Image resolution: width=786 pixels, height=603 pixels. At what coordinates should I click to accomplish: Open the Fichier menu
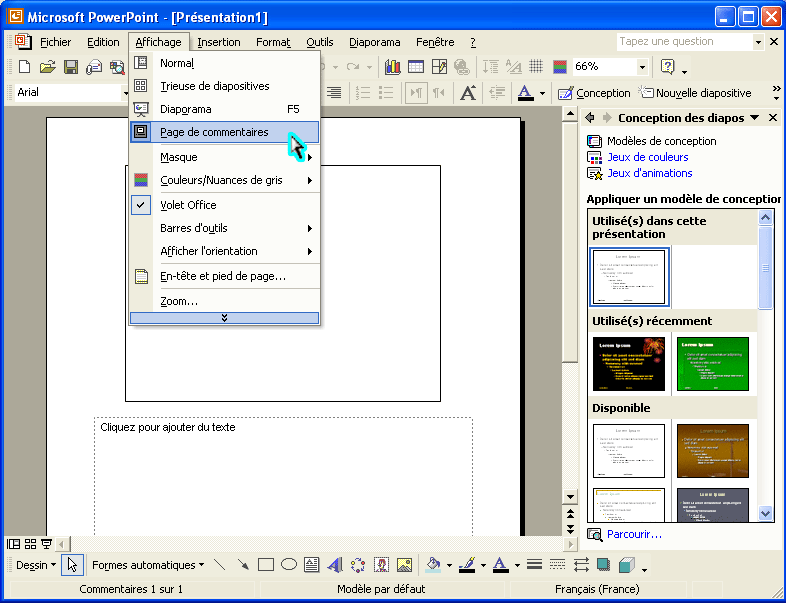click(56, 42)
